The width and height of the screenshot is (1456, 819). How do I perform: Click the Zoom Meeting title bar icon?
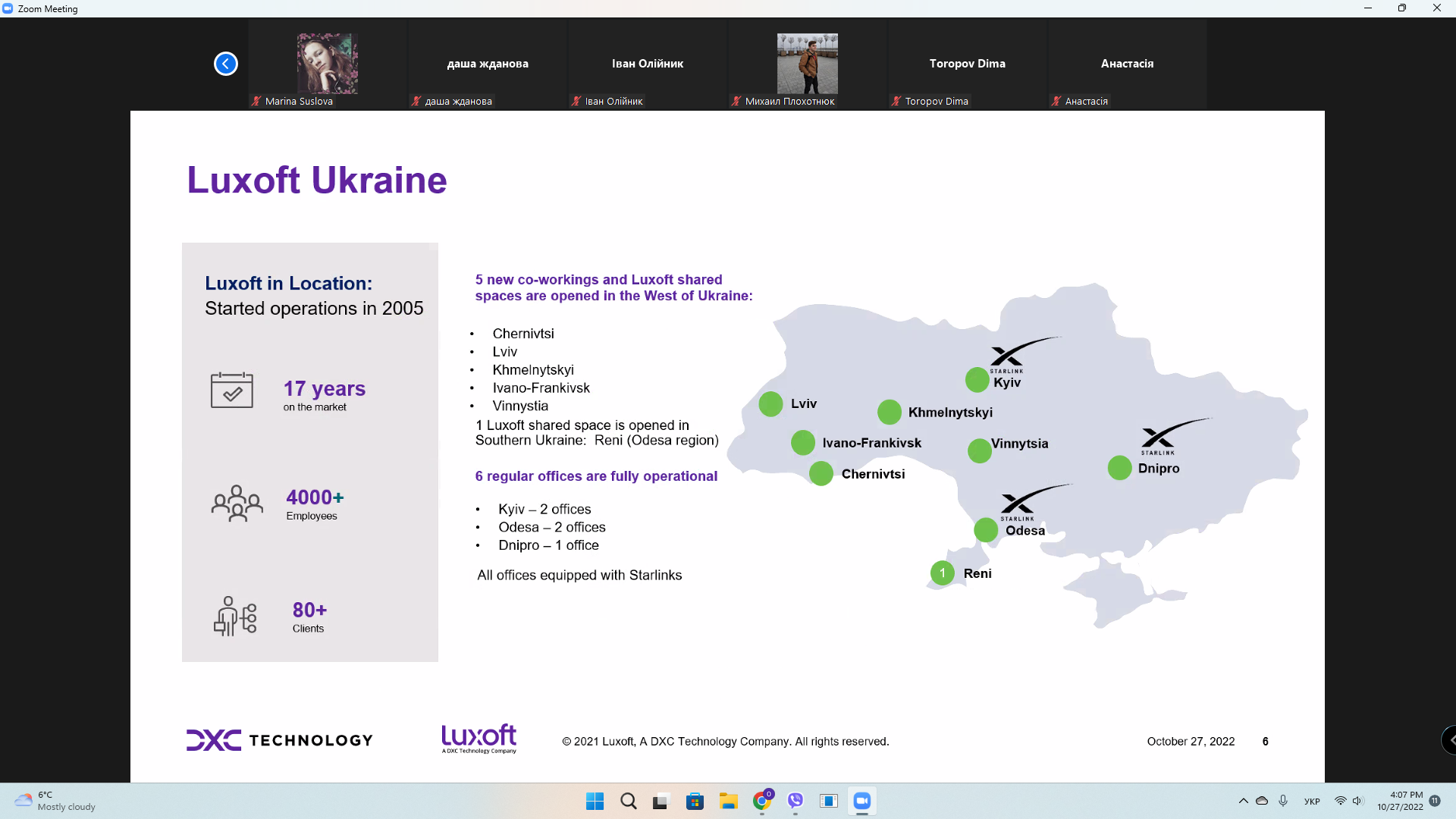point(8,8)
